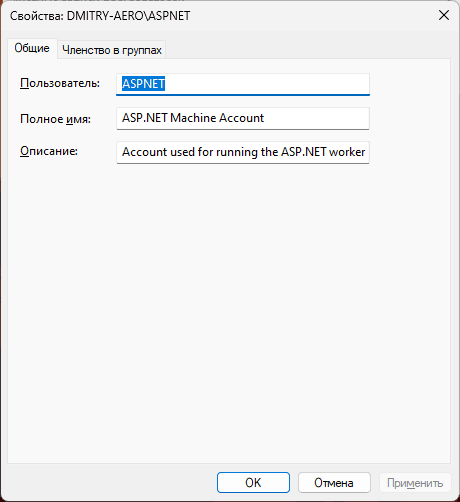The width and height of the screenshot is (460, 502).
Task: Click the Пользователь: label
Action: tap(60, 83)
